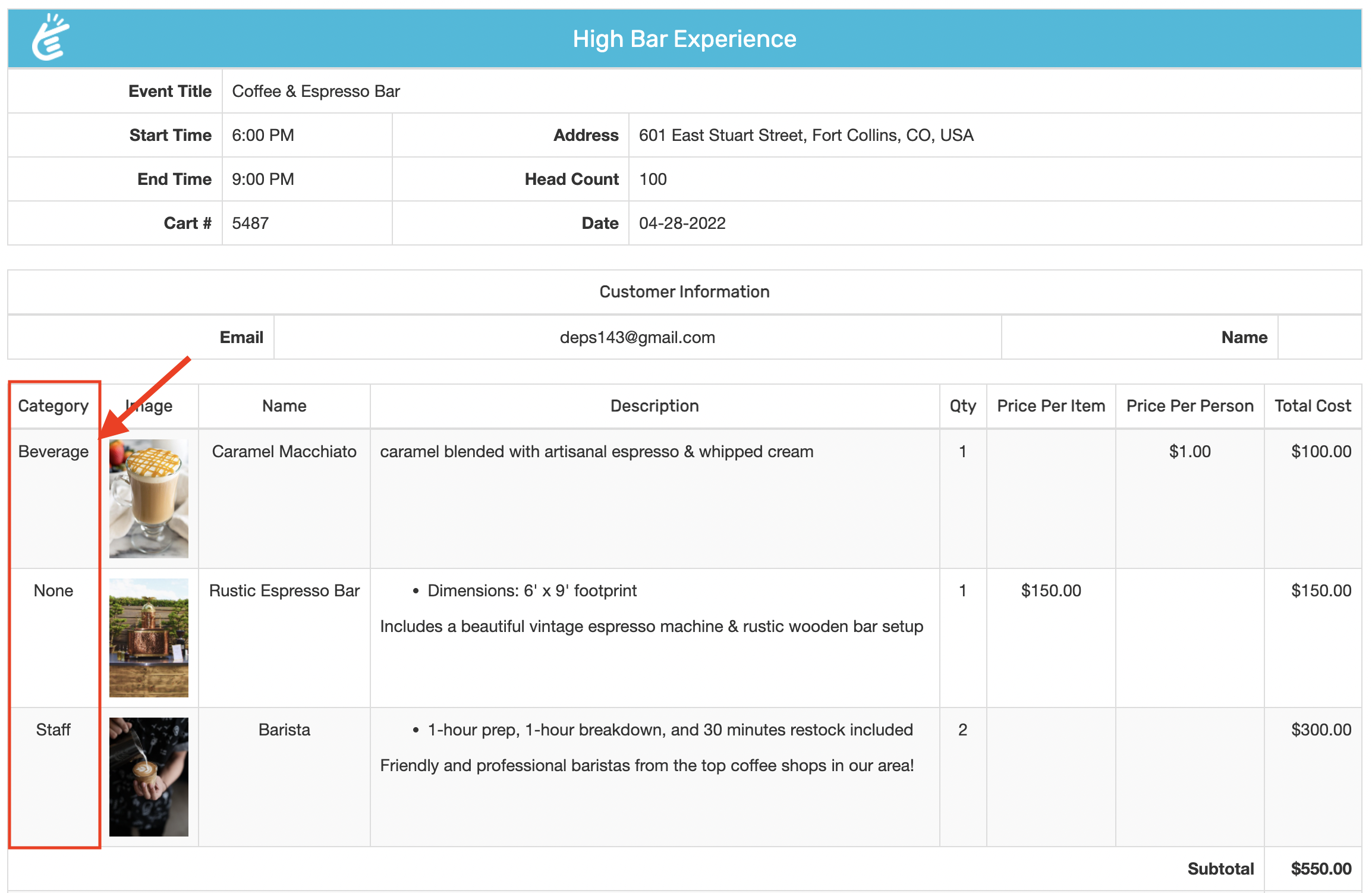1372x893 pixels.
Task: Open the Barista image thumbnail
Action: point(149,776)
